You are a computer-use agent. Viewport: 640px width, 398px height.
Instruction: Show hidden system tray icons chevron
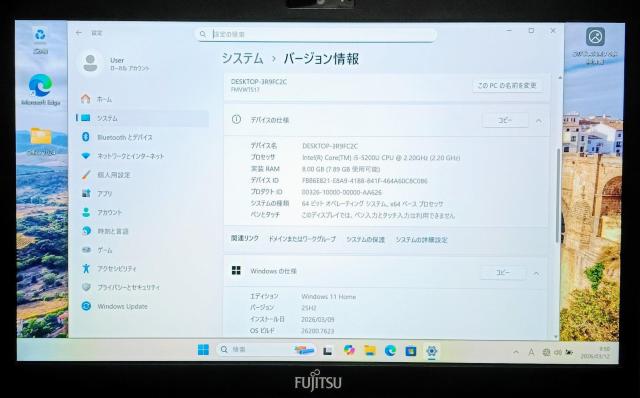(516, 352)
